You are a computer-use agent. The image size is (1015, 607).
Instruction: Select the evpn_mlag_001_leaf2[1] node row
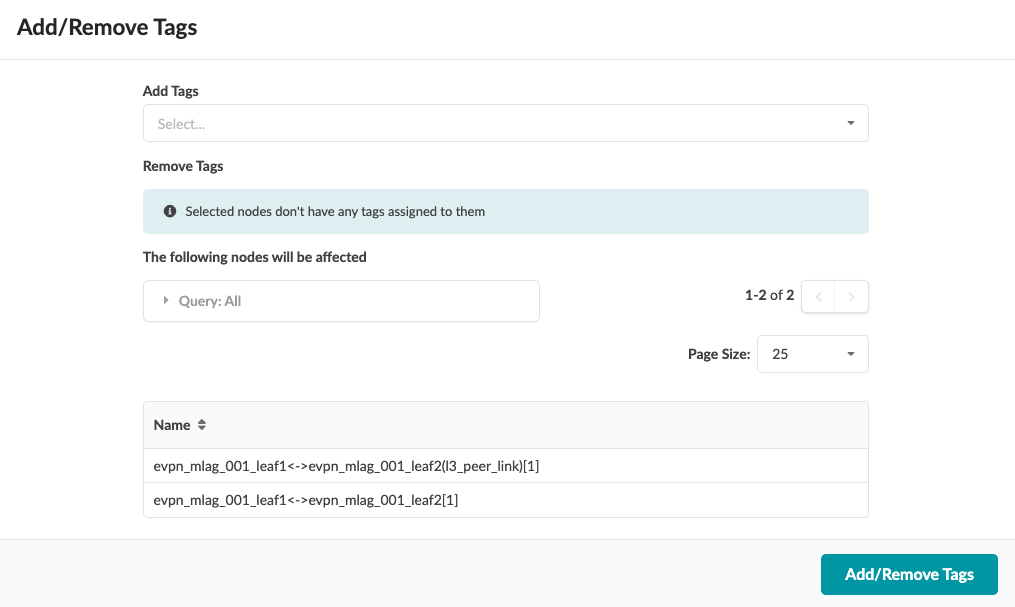[306, 500]
